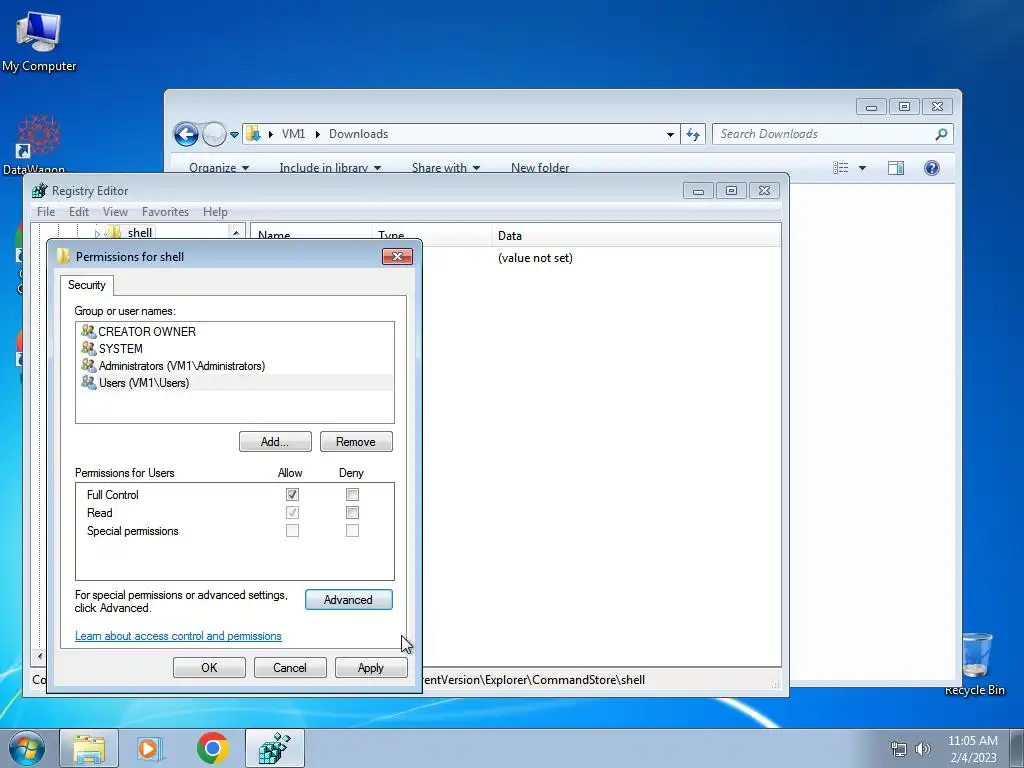Open the View menu in Registry Editor

(115, 212)
